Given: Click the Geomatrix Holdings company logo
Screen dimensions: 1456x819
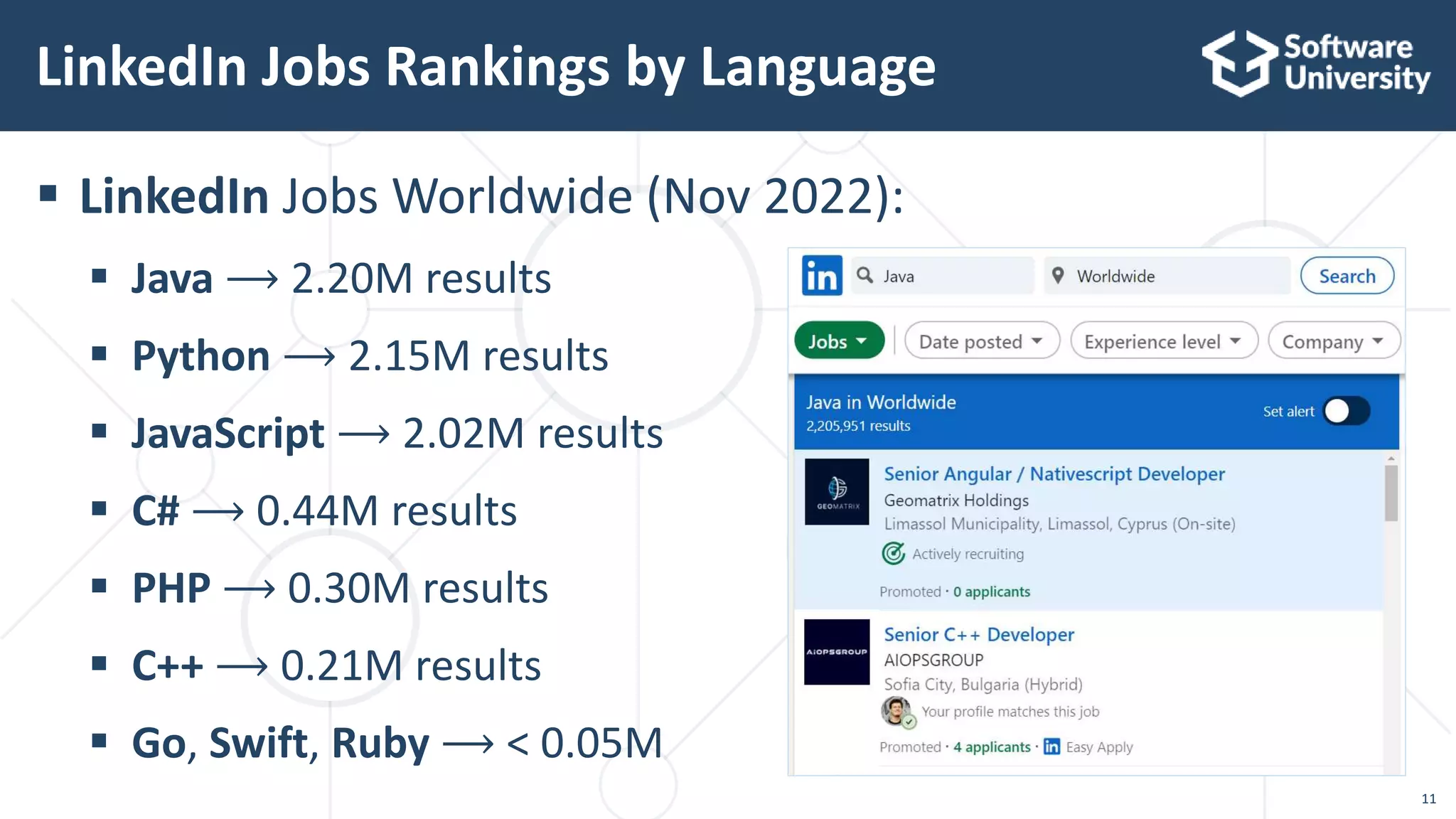Looking at the screenshot, I should click(x=837, y=491).
